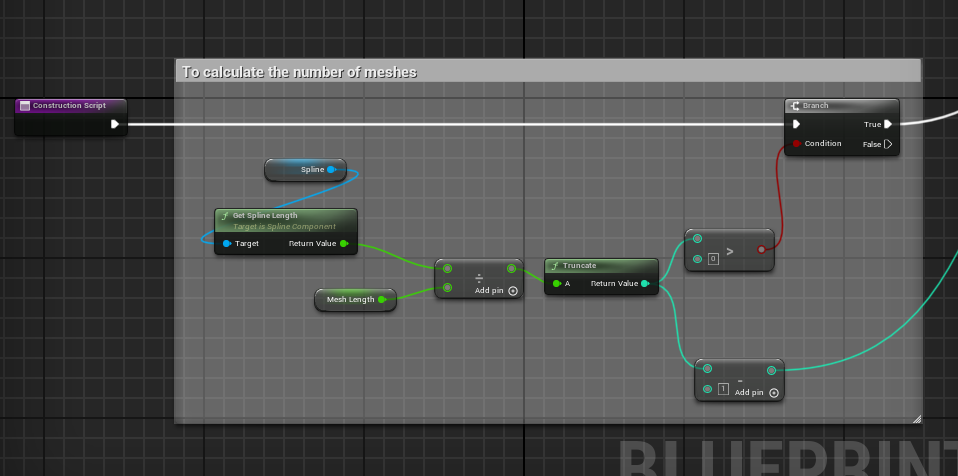This screenshot has height=476, width=958.
Task: Click greater-than node boolean output pin
Action: 761,249
